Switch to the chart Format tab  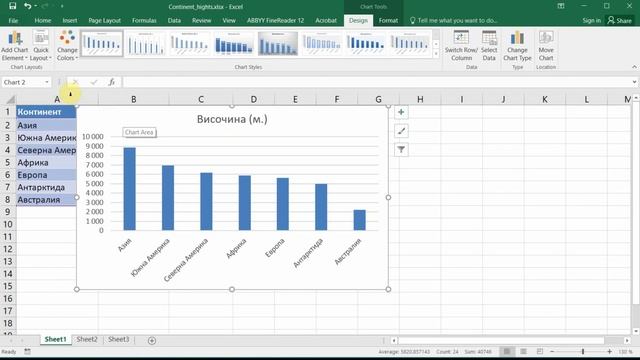point(388,20)
